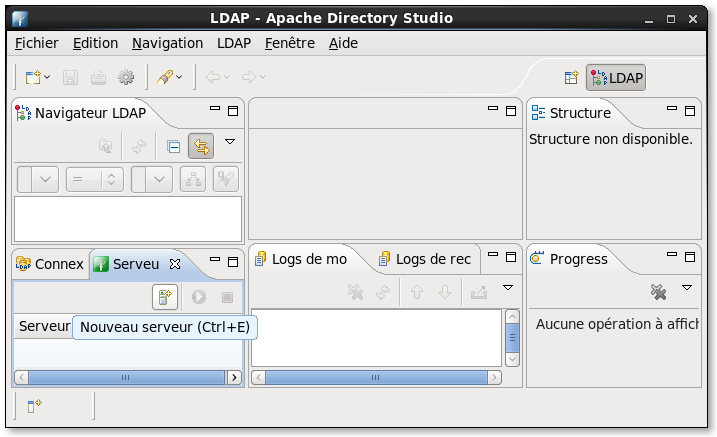This screenshot has width=717, height=437.
Task: Open the quick search operator combo box
Action: [94, 179]
